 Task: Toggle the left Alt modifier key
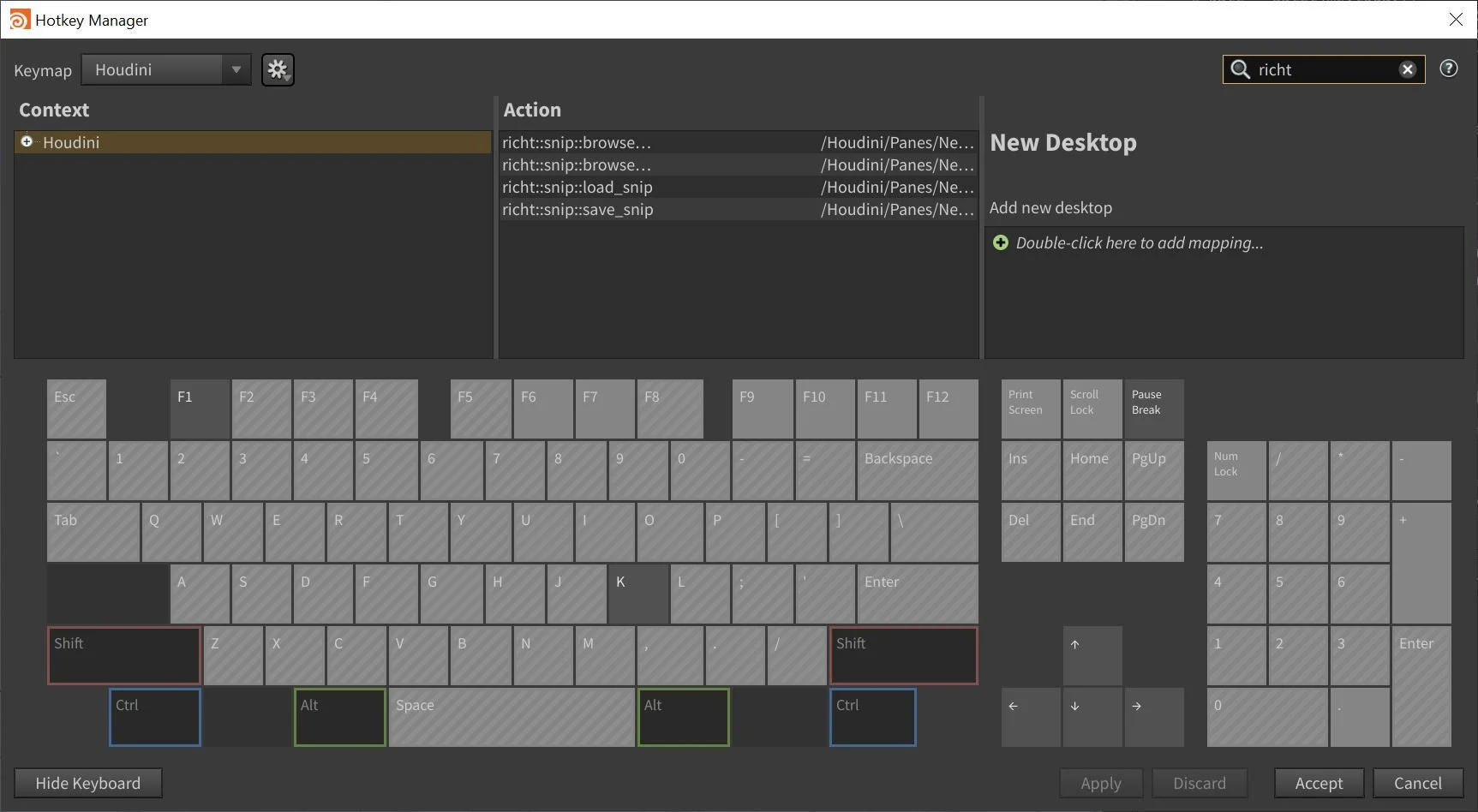(x=339, y=717)
